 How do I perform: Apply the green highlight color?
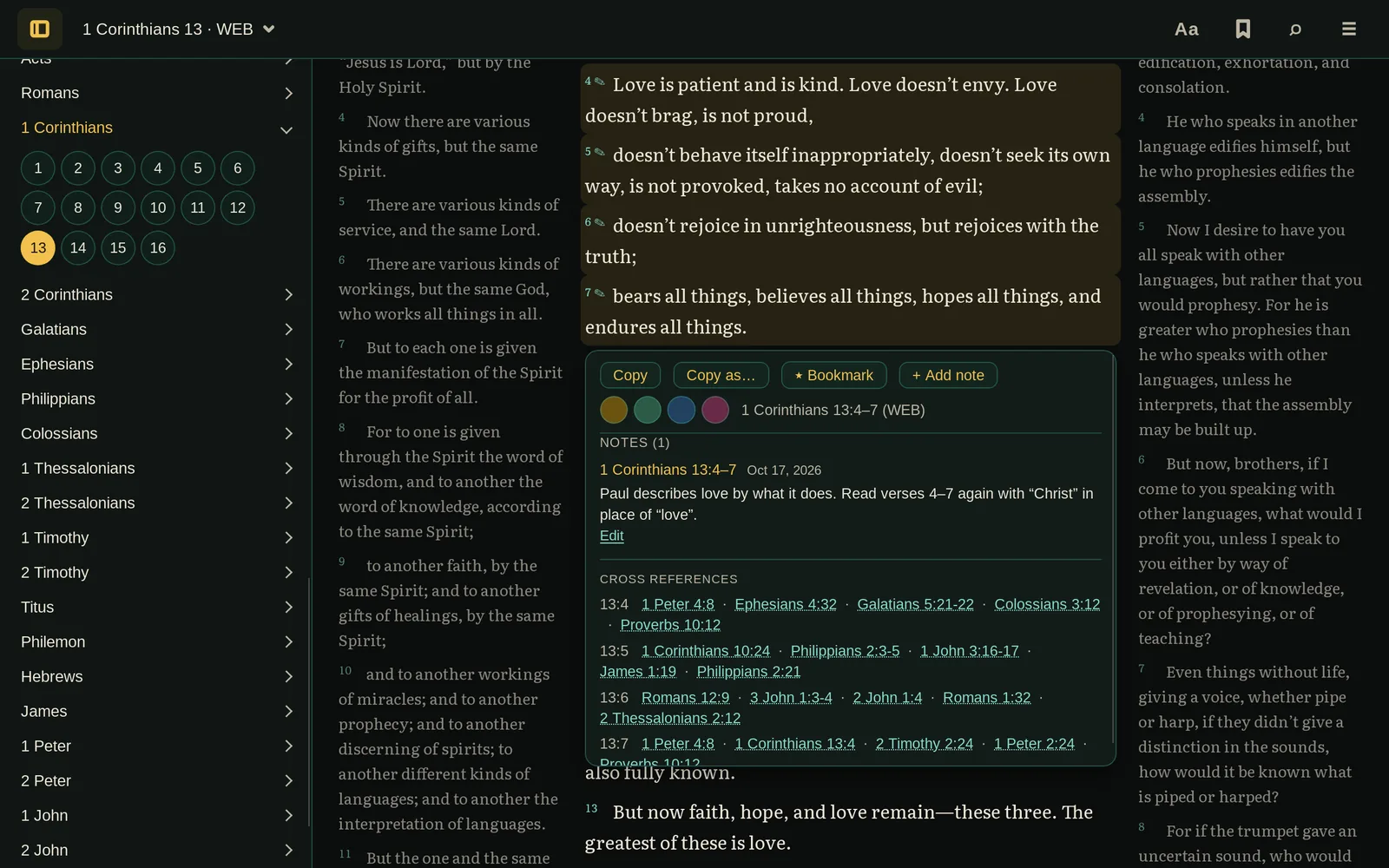[648, 410]
